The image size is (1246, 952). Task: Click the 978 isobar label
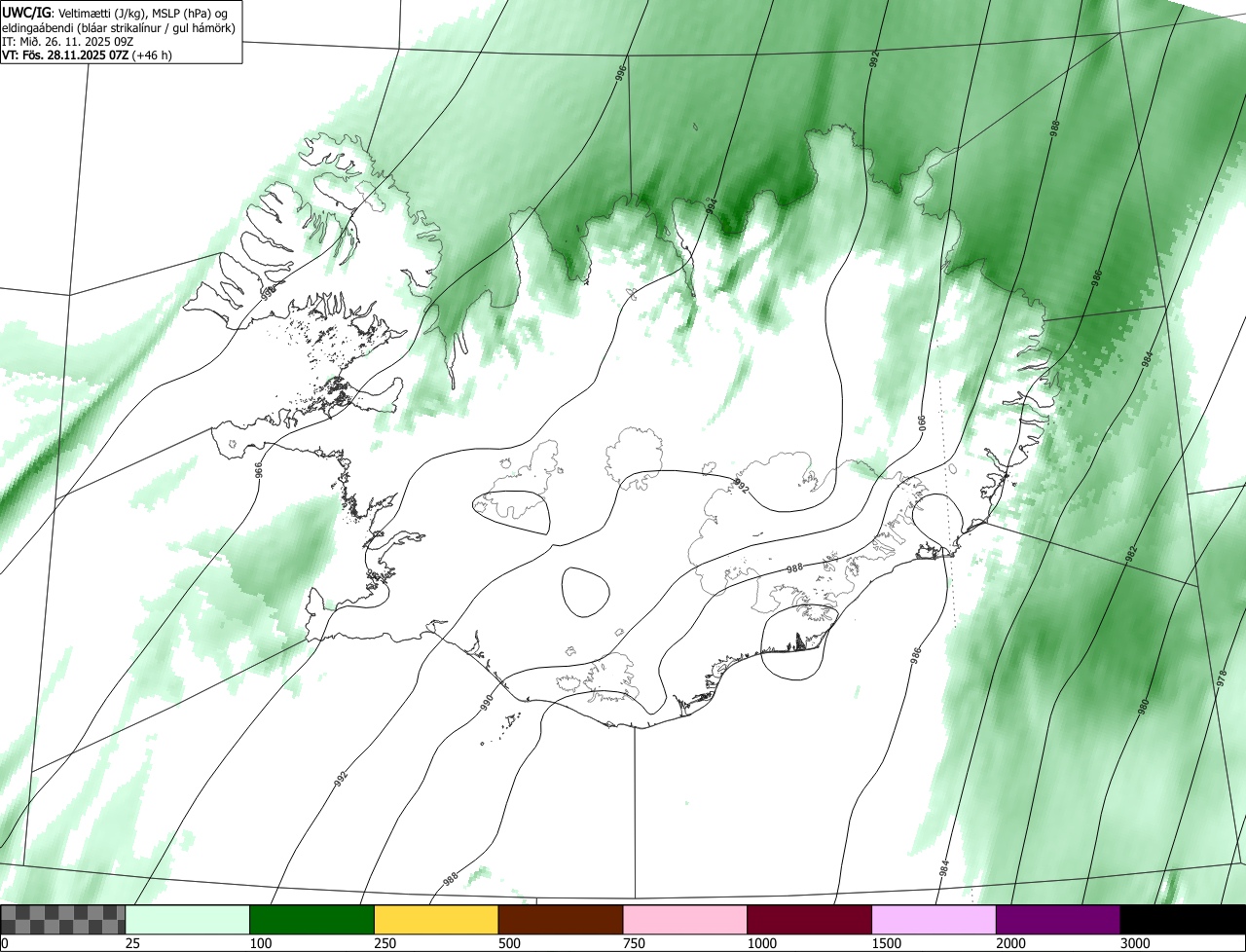pyautogui.click(x=1223, y=680)
